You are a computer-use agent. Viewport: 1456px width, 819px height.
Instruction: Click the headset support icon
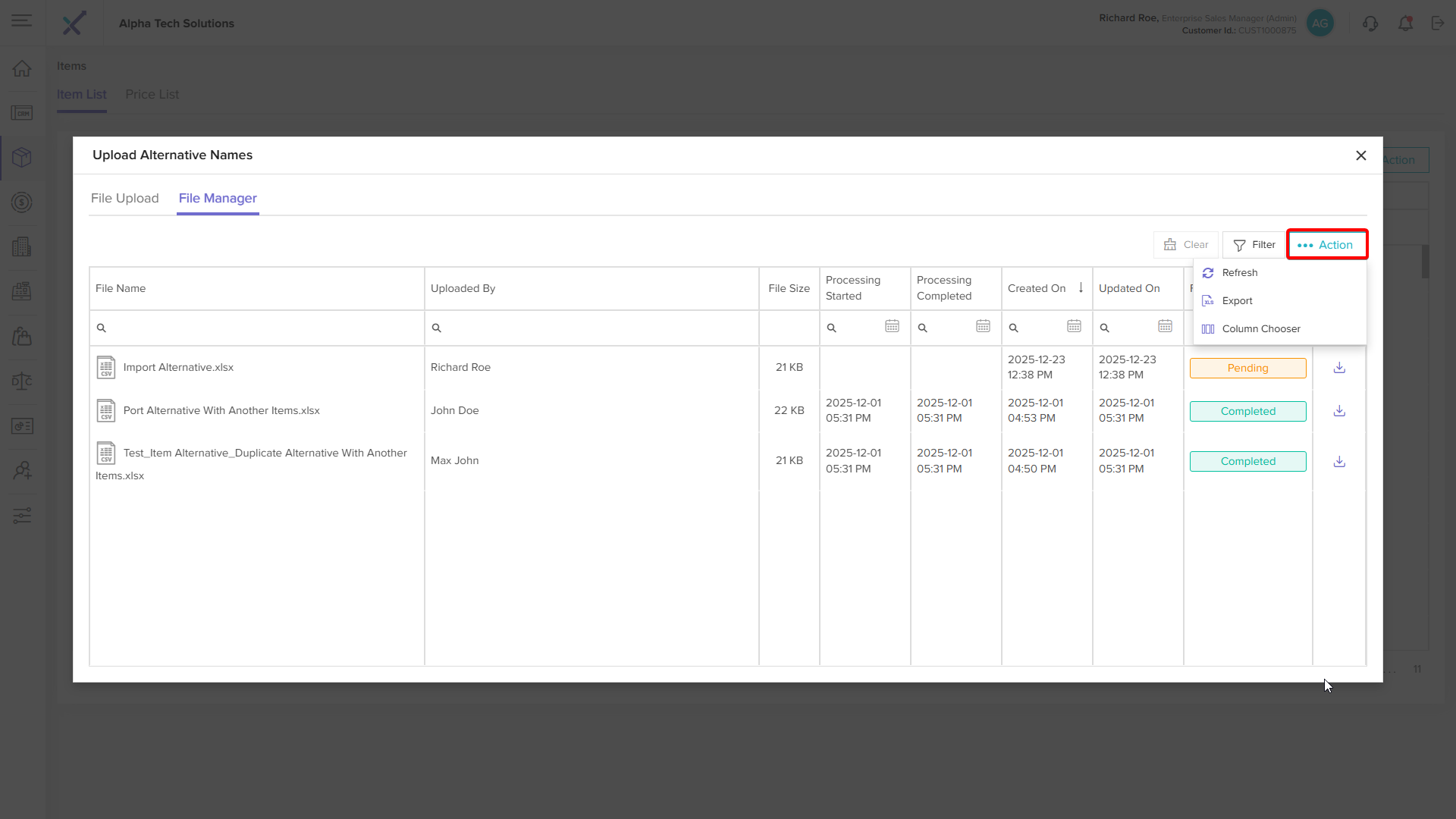(1370, 24)
